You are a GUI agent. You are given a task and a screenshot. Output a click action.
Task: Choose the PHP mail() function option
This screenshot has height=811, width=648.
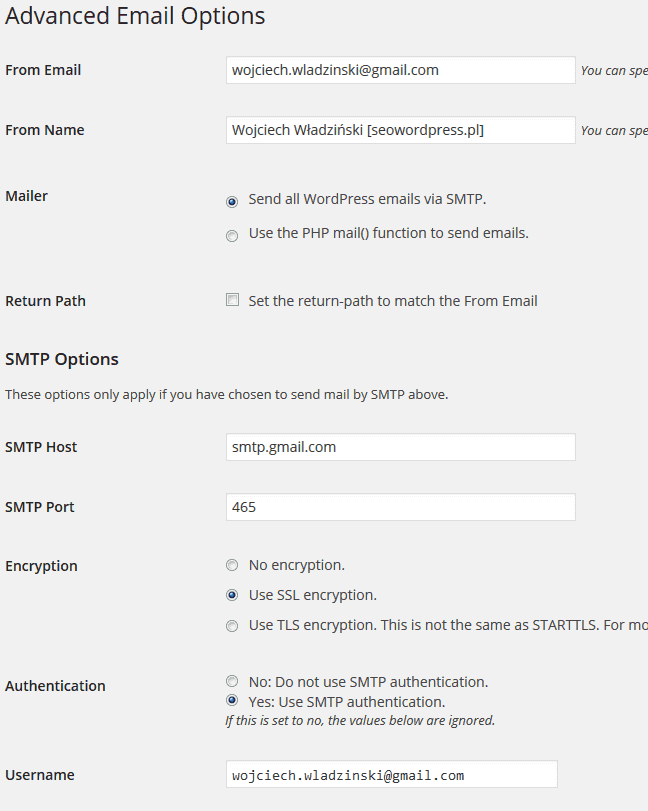[232, 236]
